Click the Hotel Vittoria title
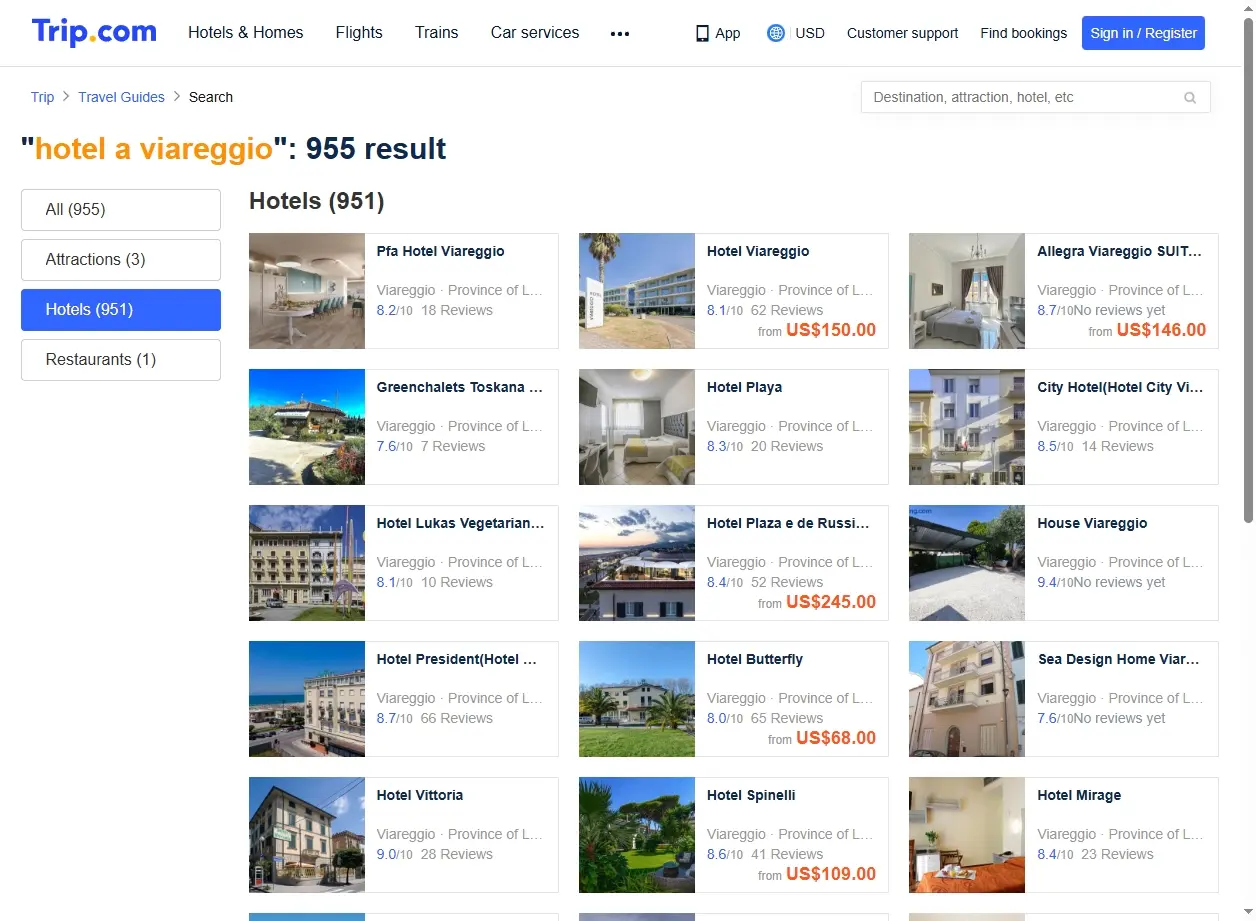1256x921 pixels. pyautogui.click(x=420, y=795)
